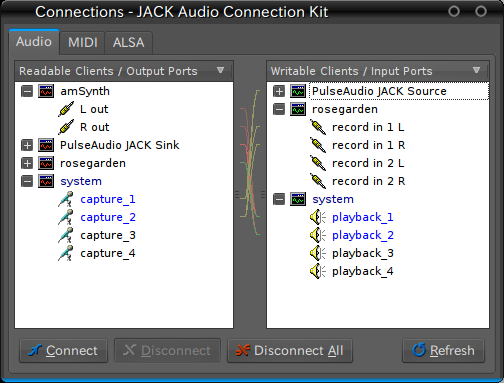Select the PulseAudio JACK Sink label
Image resolution: width=504 pixels, height=383 pixels.
(x=120, y=145)
